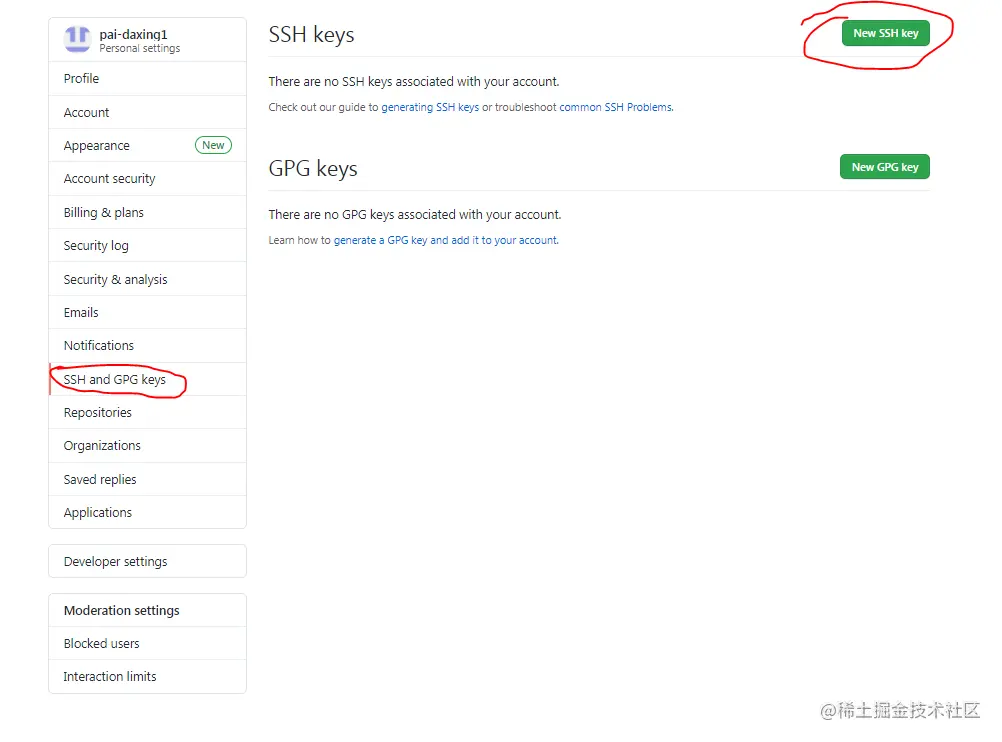Click the SSH keys heading
1002x742 pixels.
point(311,35)
